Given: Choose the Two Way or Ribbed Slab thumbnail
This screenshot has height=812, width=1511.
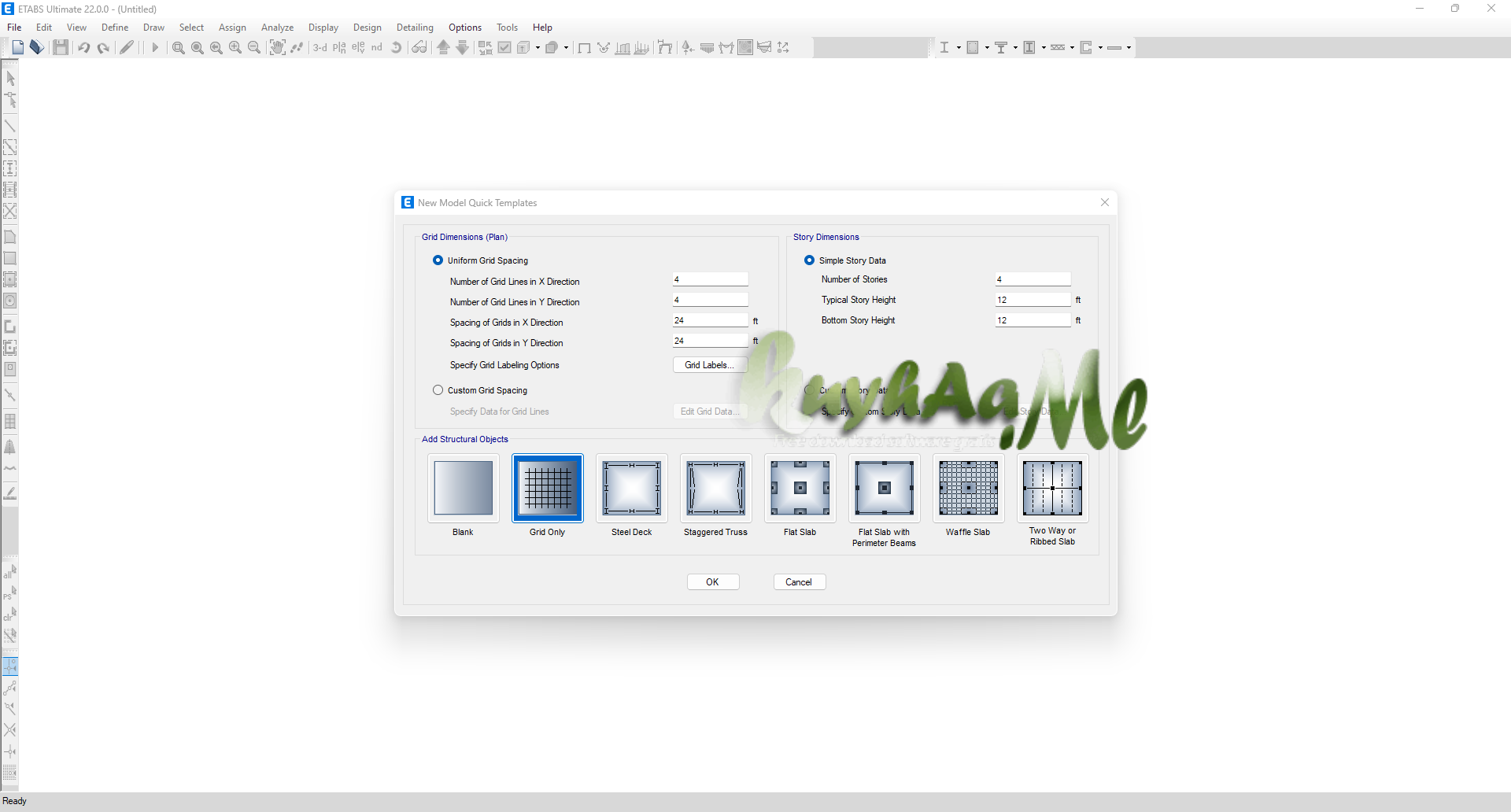Looking at the screenshot, I should [x=1053, y=488].
